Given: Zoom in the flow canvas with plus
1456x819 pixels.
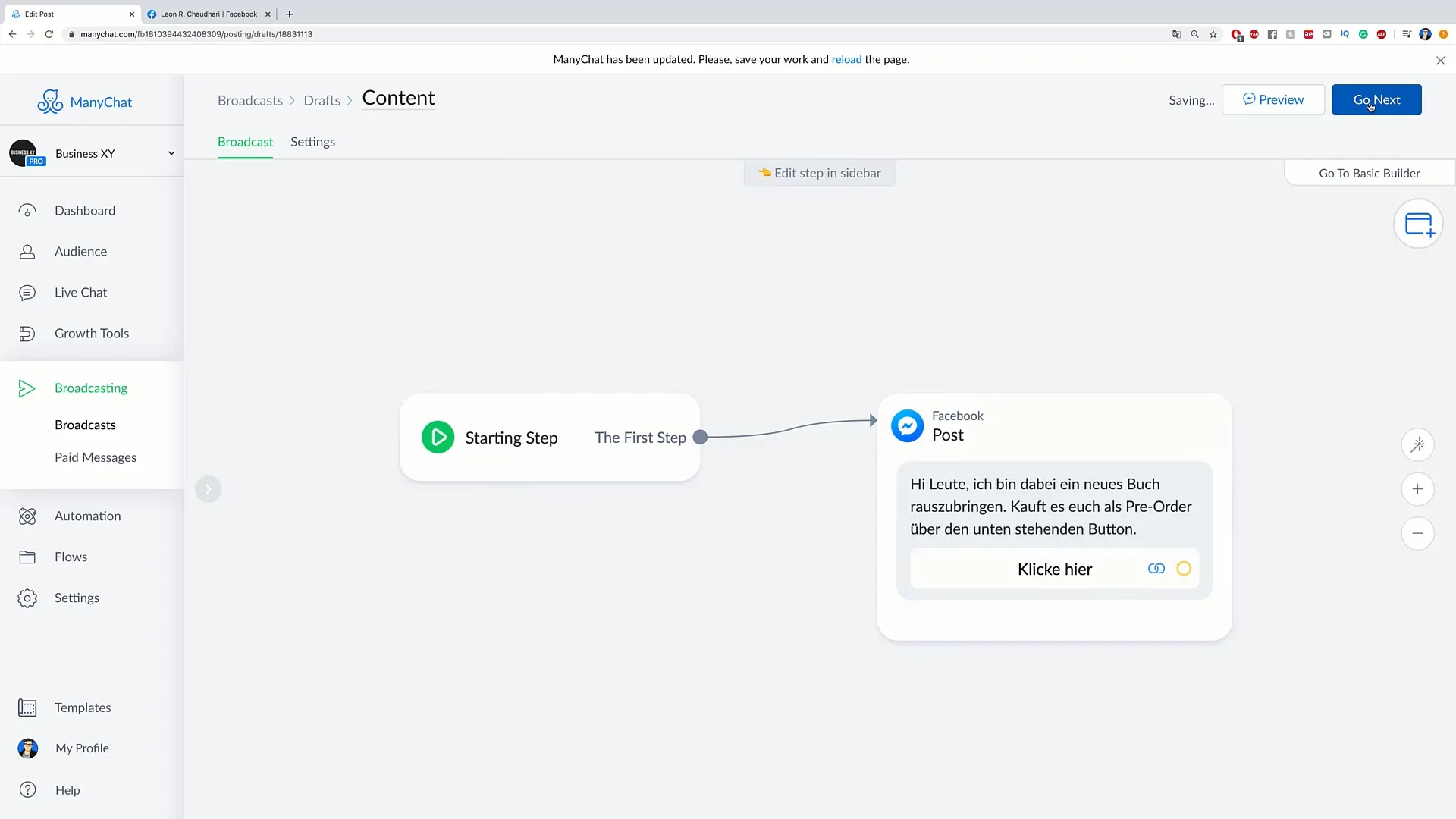Looking at the screenshot, I should (1417, 489).
